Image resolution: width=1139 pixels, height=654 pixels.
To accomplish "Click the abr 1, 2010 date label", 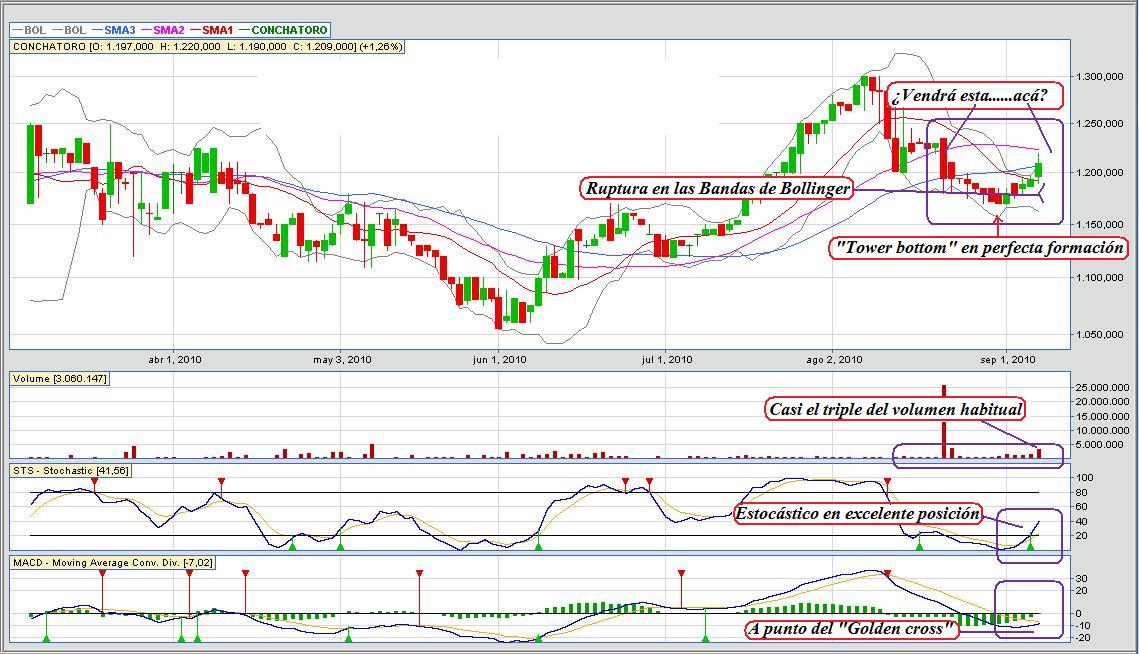I will pyautogui.click(x=175, y=360).
